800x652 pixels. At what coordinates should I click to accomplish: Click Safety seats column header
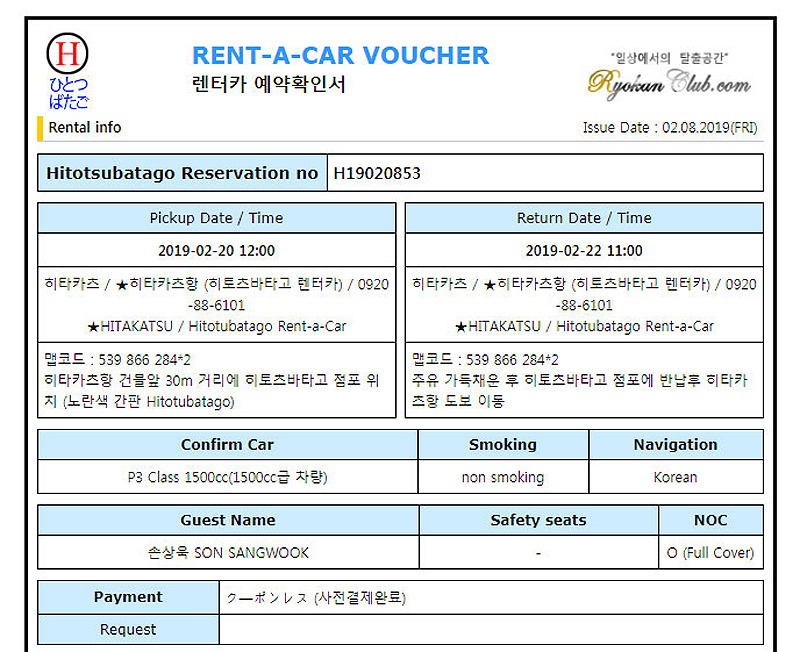coord(539,520)
